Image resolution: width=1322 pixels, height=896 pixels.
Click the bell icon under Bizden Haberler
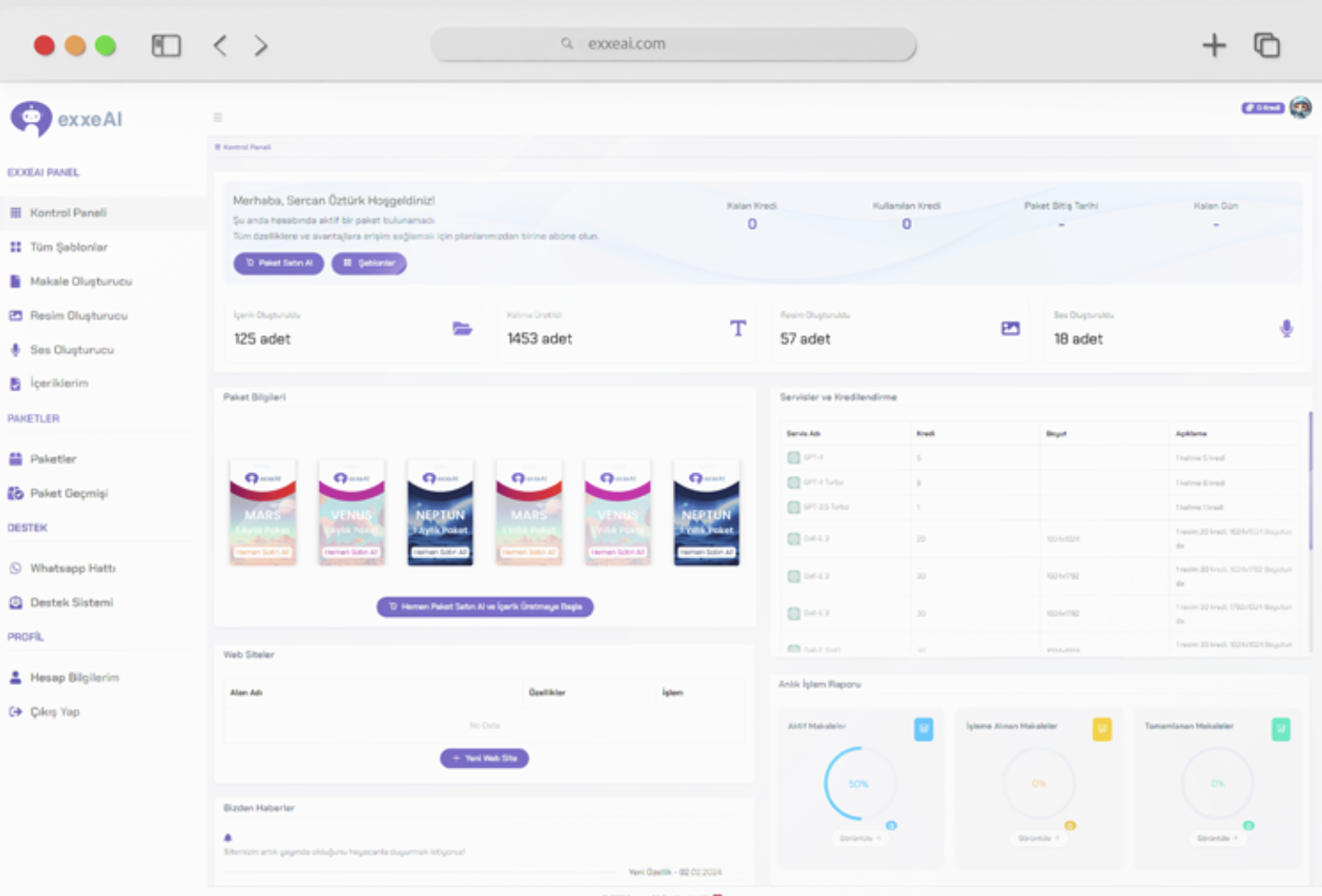pyautogui.click(x=228, y=837)
